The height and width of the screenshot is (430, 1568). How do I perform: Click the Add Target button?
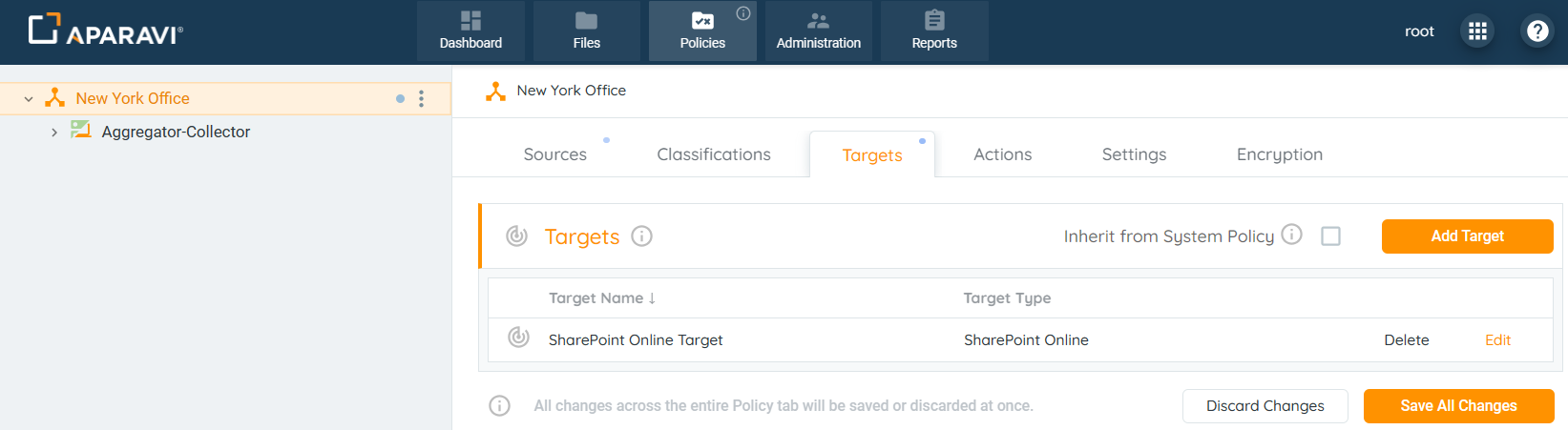pyautogui.click(x=1467, y=236)
